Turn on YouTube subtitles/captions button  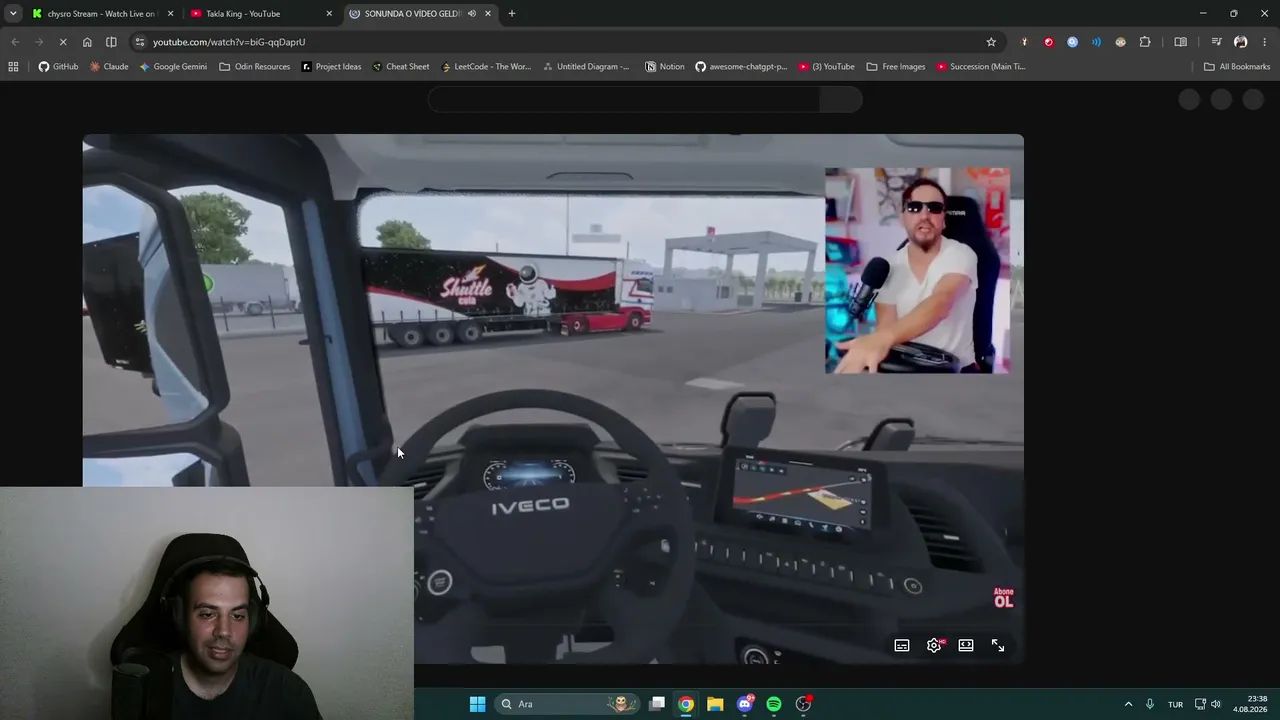point(902,646)
